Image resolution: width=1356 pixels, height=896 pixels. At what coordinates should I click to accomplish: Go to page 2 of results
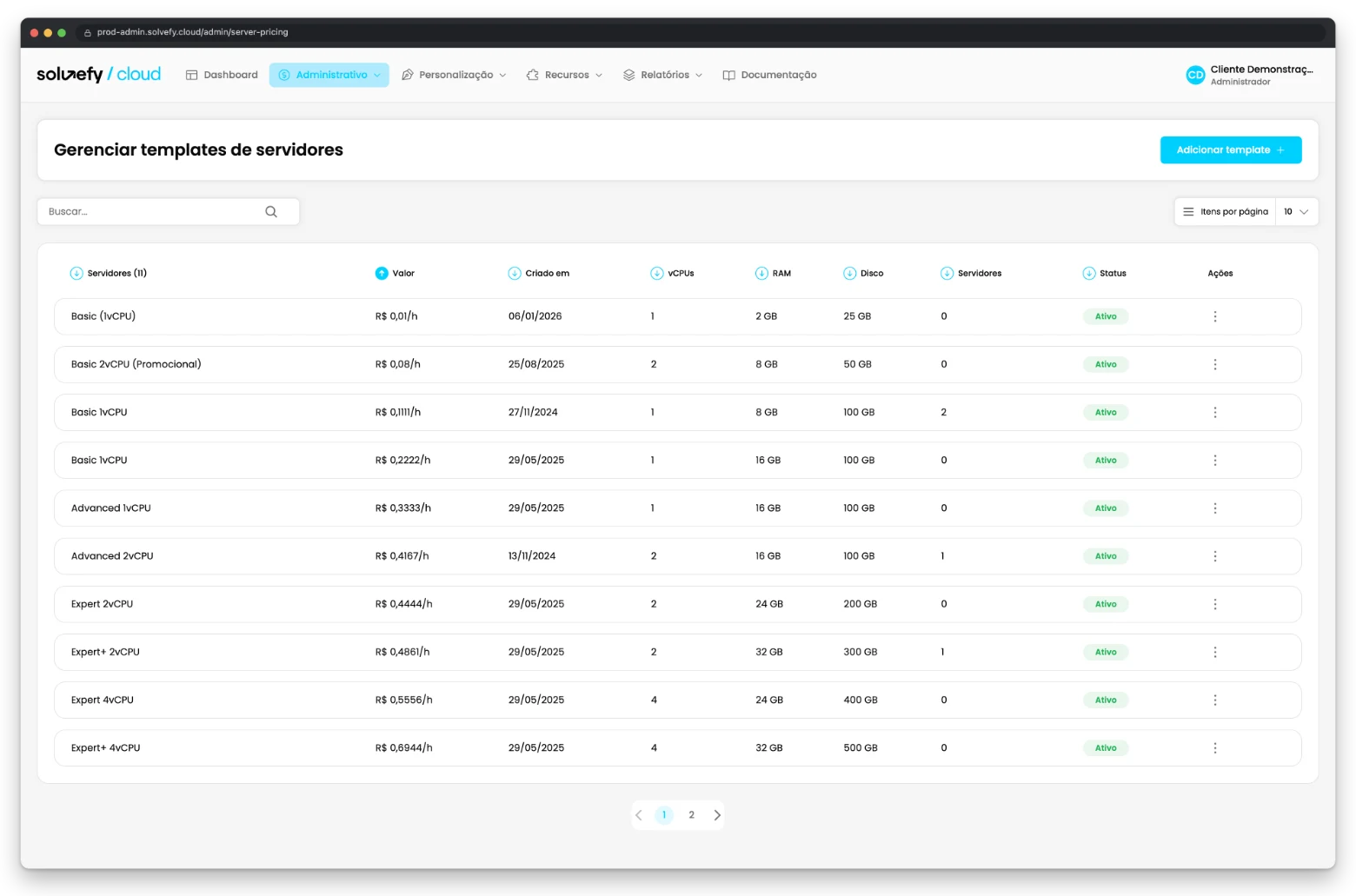point(691,815)
